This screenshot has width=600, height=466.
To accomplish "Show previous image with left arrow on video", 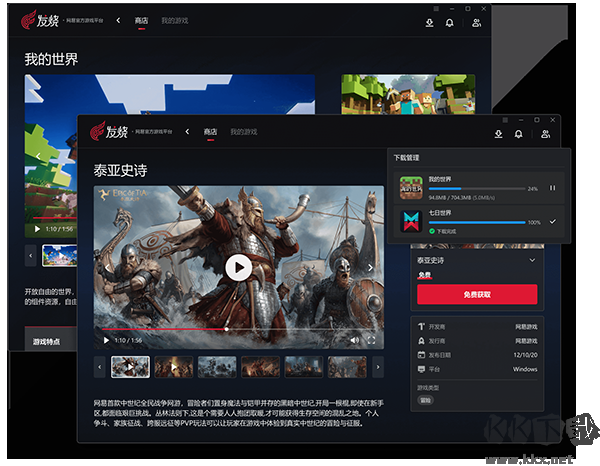I will click(108, 267).
